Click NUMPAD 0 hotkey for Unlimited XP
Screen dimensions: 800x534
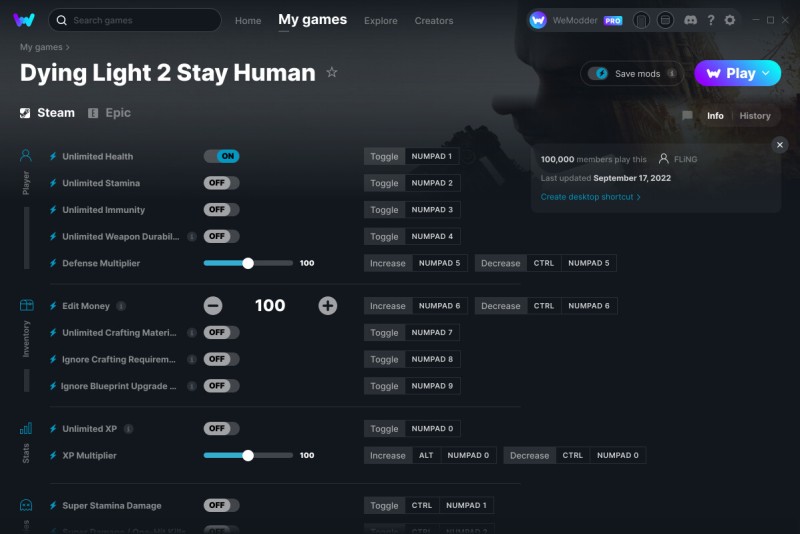point(432,428)
